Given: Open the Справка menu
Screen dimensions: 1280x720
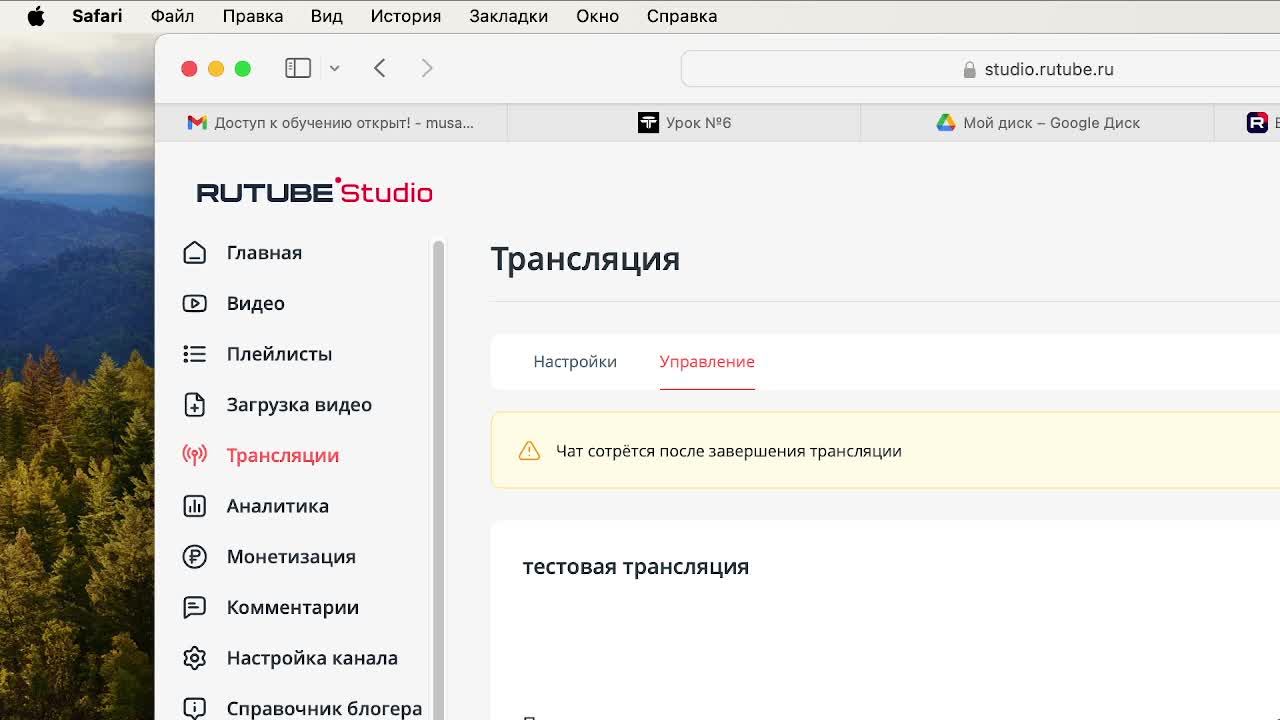Looking at the screenshot, I should click(682, 16).
